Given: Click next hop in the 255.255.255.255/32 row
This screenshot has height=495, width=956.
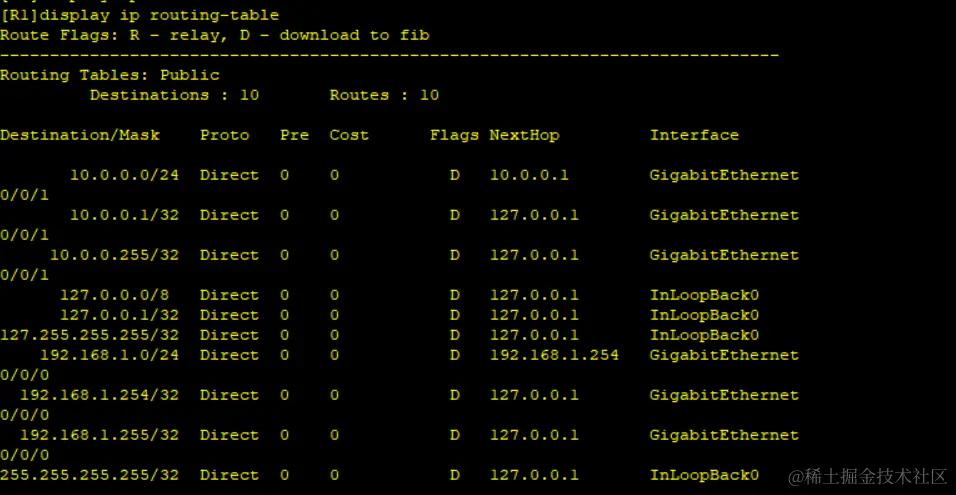Looking at the screenshot, I should (x=534, y=475).
